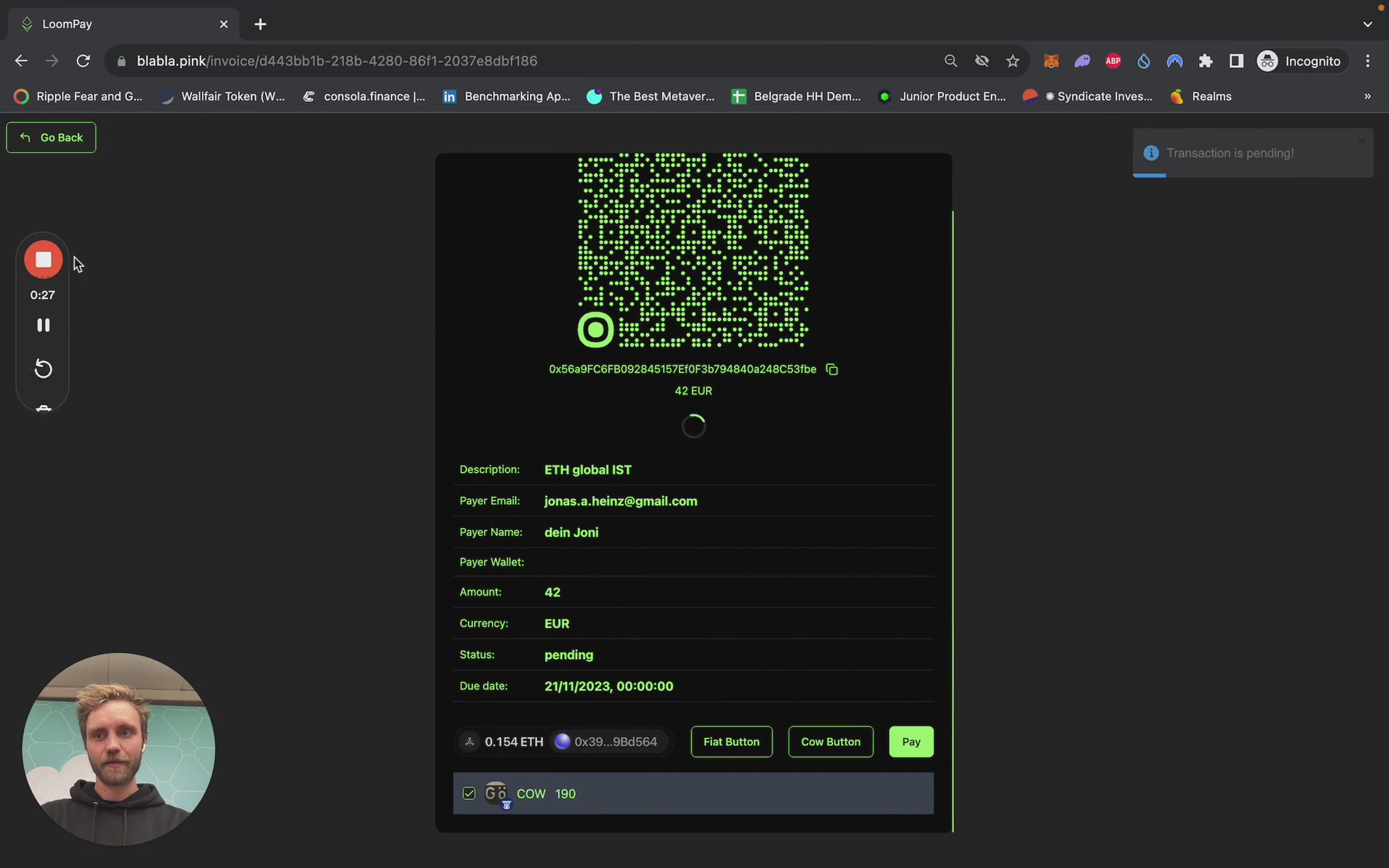The image size is (1389, 868).
Task: Uncheck the COW 190 token checkbox
Action: point(469,793)
